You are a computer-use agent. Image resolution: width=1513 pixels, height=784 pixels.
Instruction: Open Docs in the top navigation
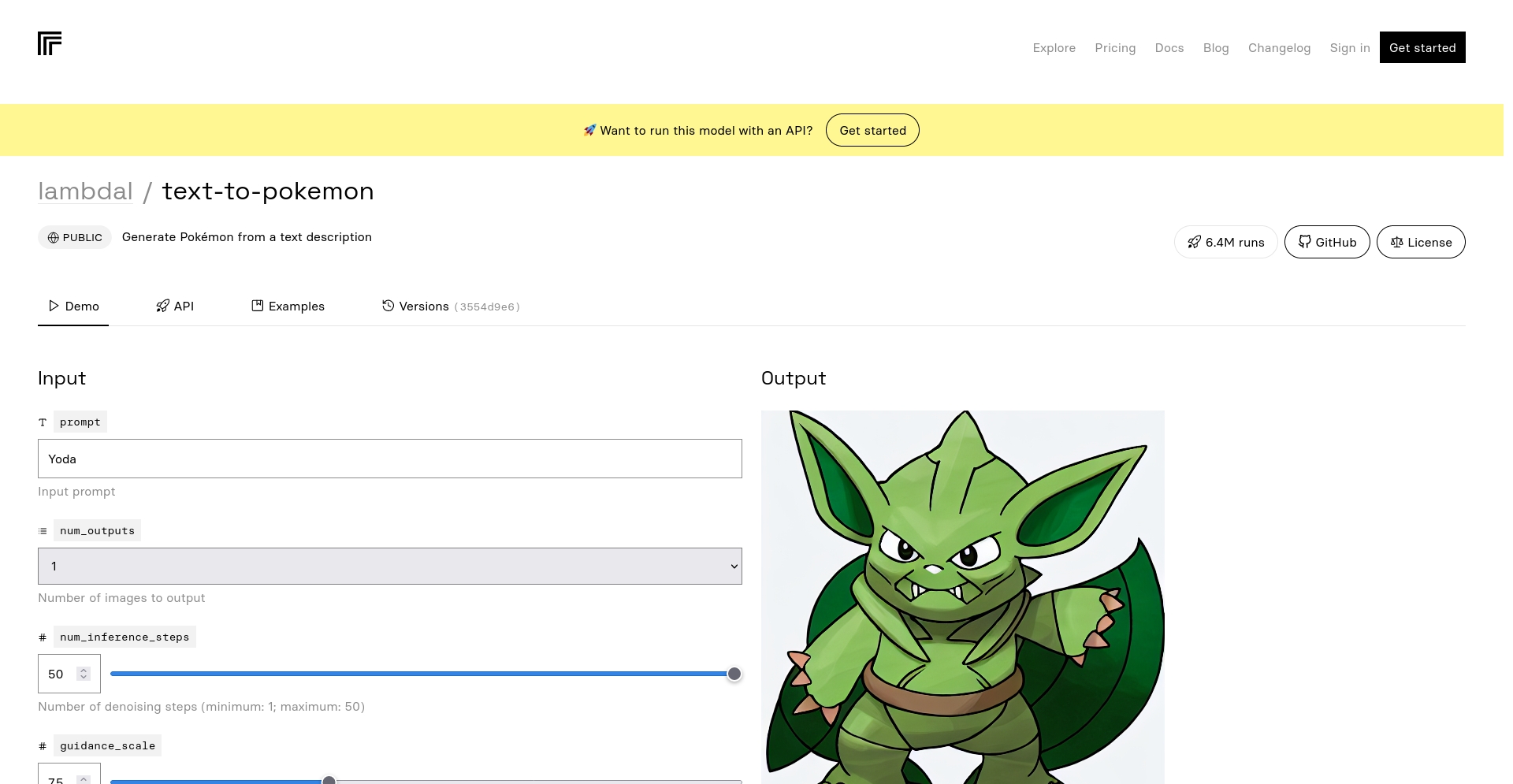(1169, 47)
